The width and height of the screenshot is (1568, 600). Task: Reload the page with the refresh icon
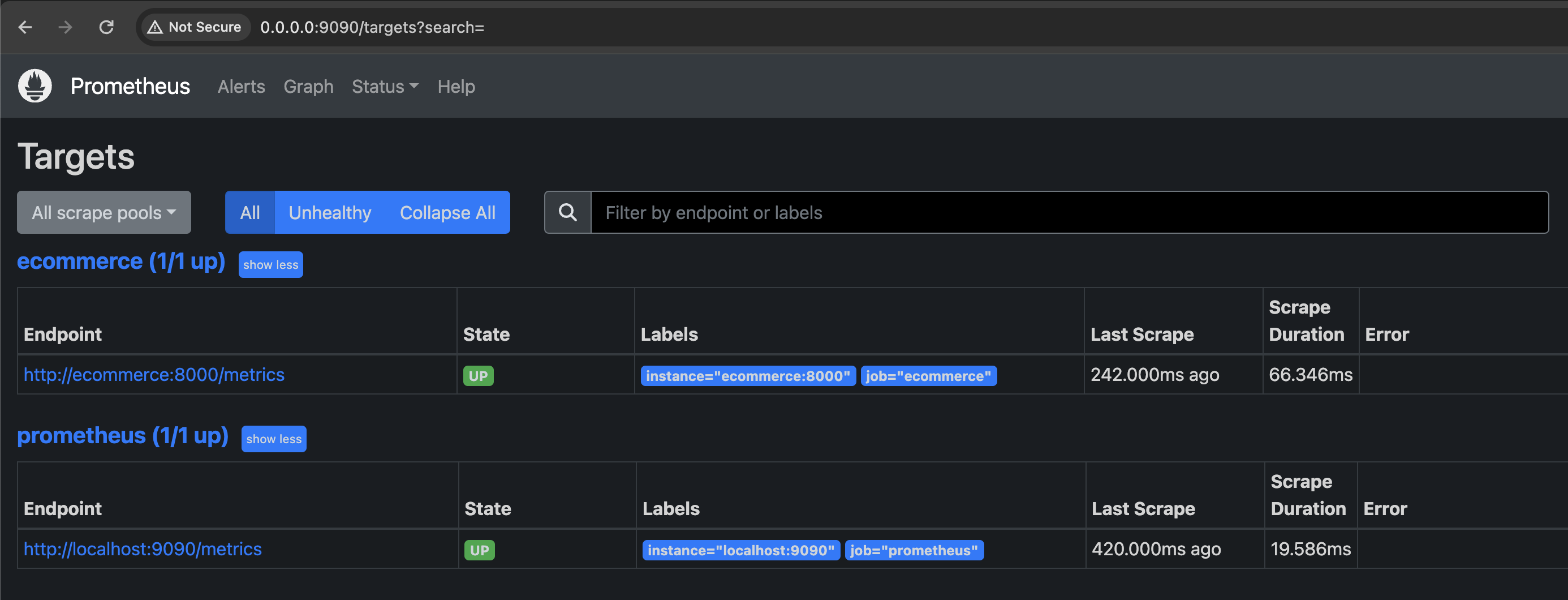[x=106, y=27]
